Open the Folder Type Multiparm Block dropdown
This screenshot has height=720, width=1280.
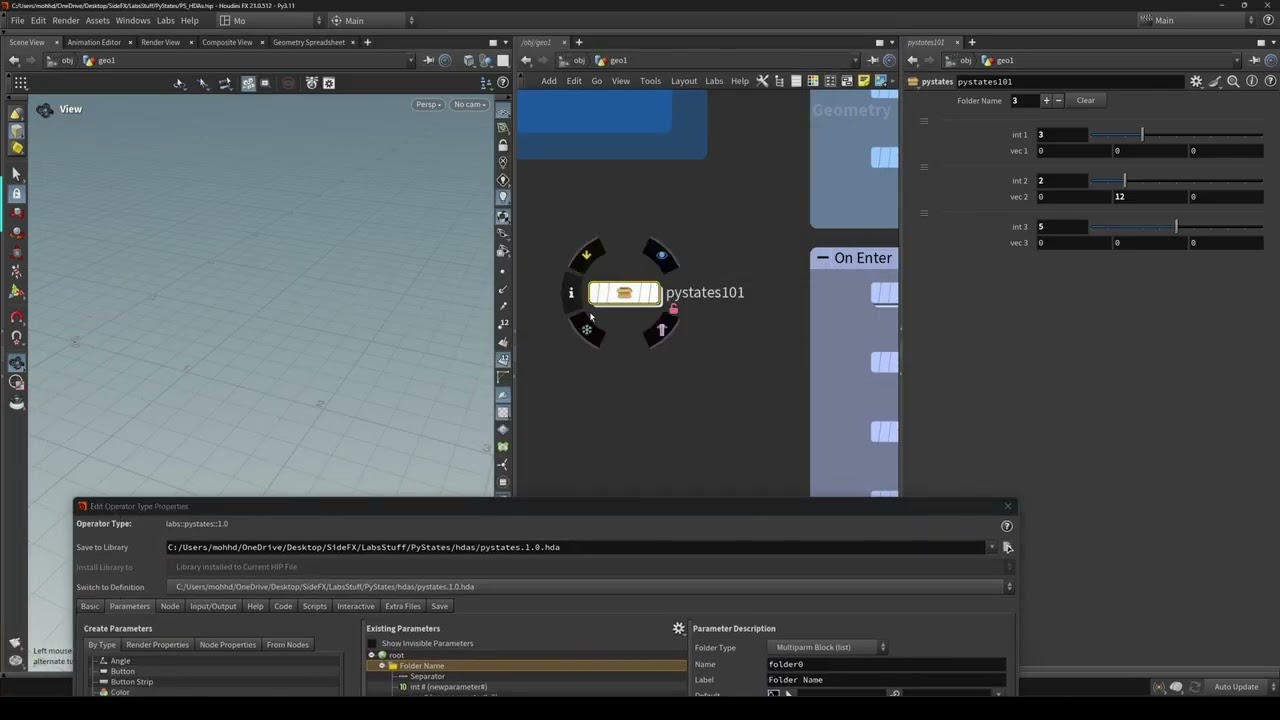(827, 647)
